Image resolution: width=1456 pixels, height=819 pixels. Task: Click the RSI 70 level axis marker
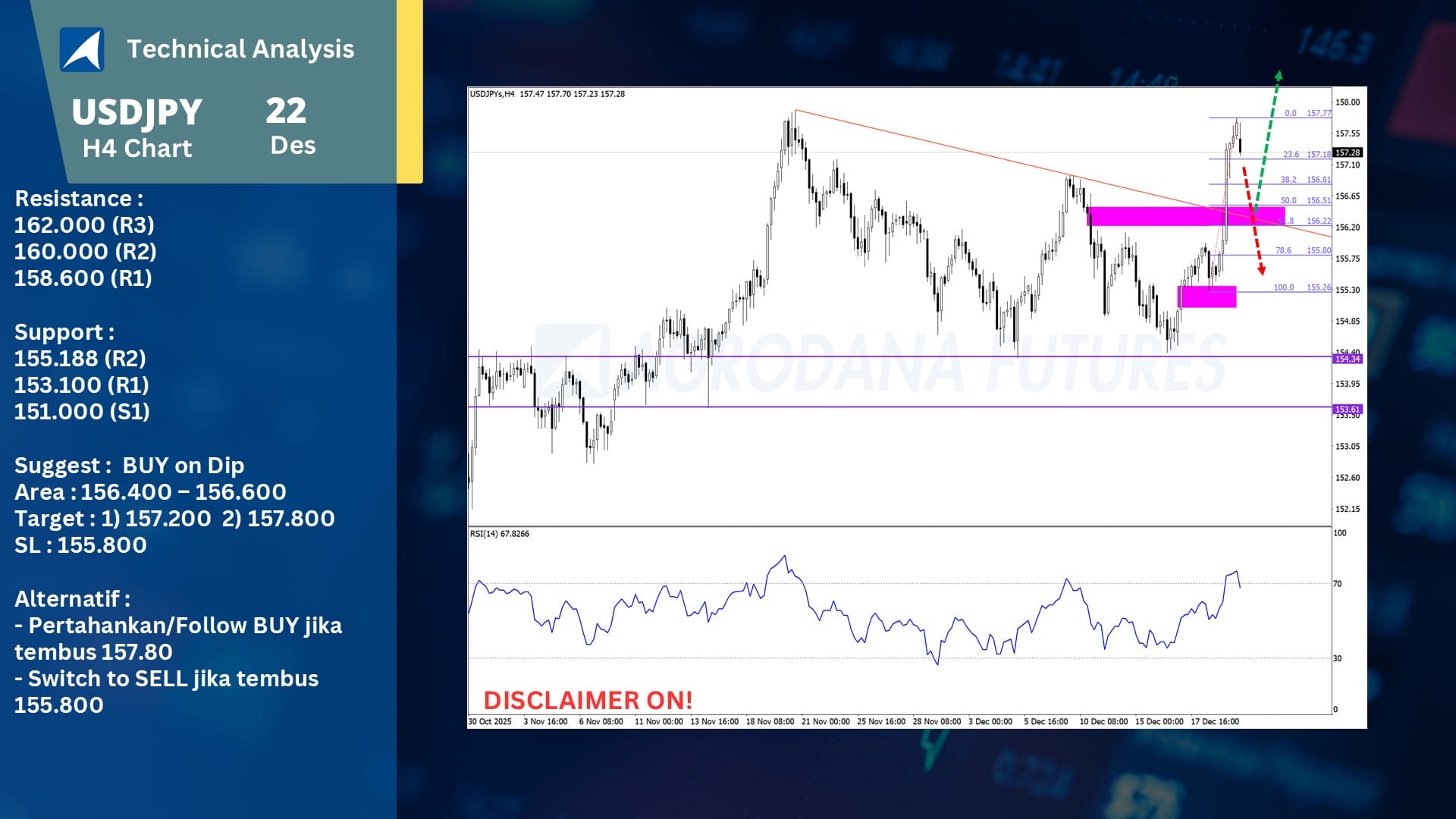click(1338, 584)
